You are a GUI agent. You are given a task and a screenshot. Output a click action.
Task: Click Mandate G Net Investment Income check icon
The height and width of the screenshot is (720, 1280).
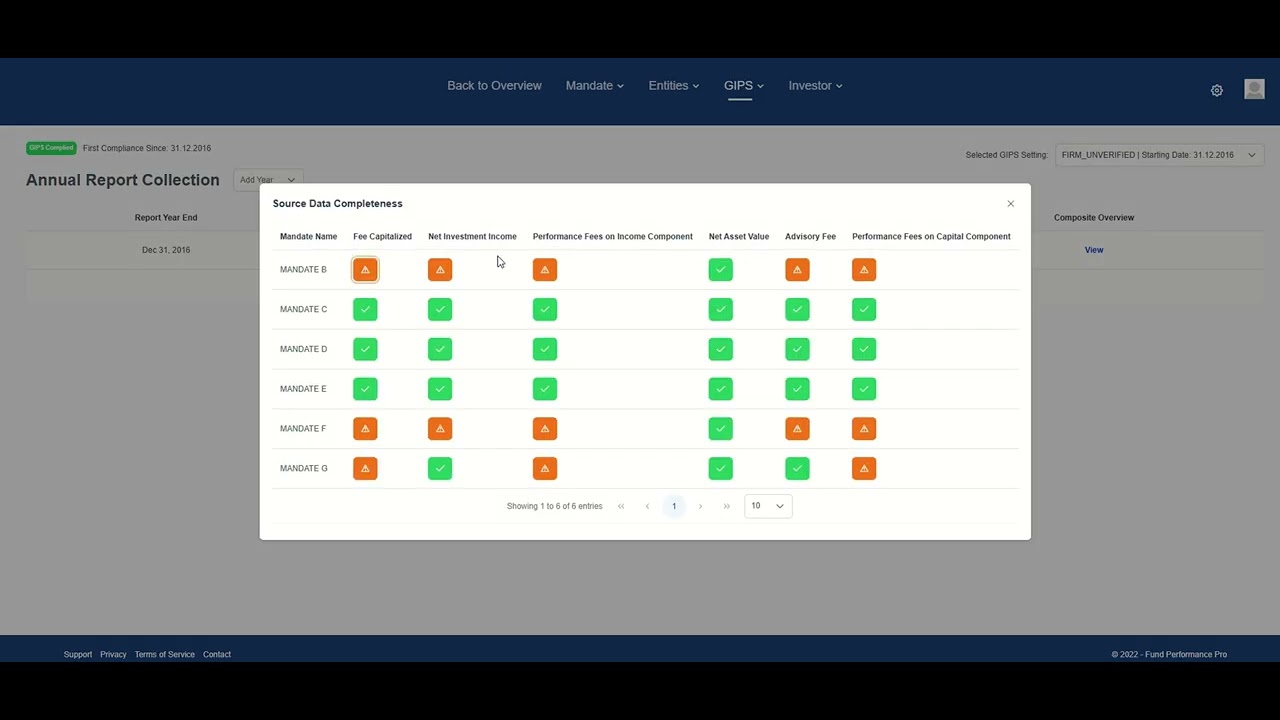[440, 468]
